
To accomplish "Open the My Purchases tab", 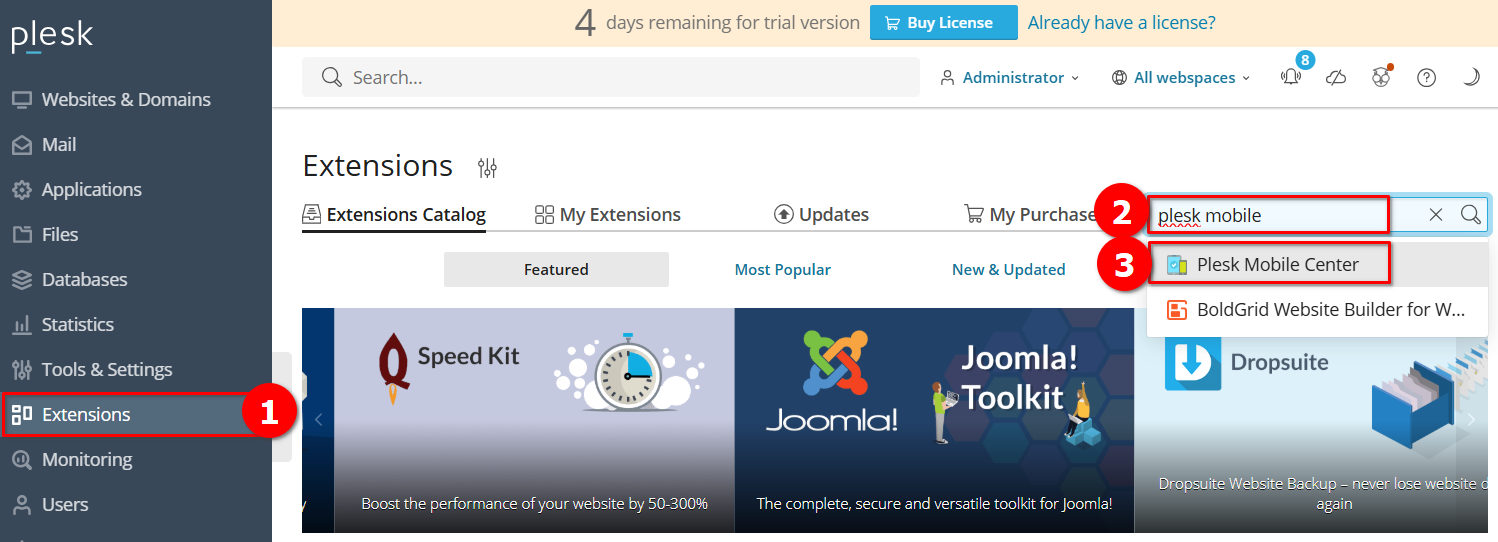I will pos(1030,214).
